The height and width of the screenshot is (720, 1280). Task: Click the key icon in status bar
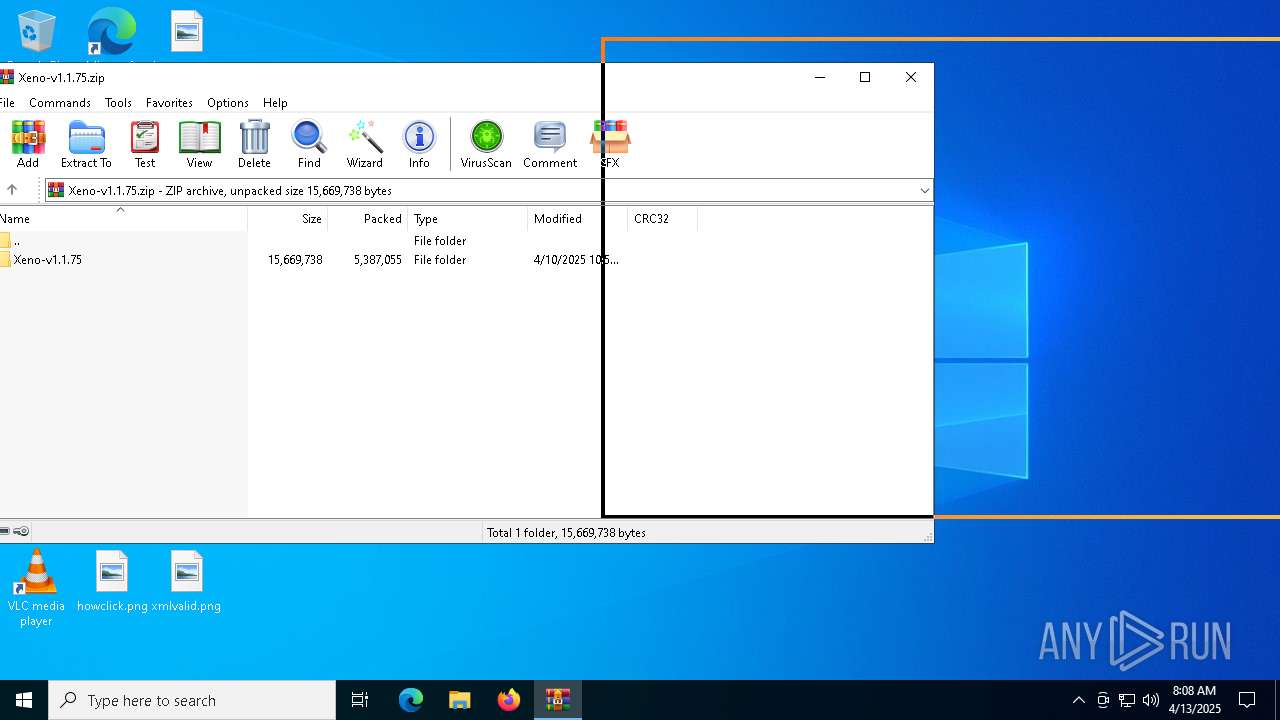point(22,531)
